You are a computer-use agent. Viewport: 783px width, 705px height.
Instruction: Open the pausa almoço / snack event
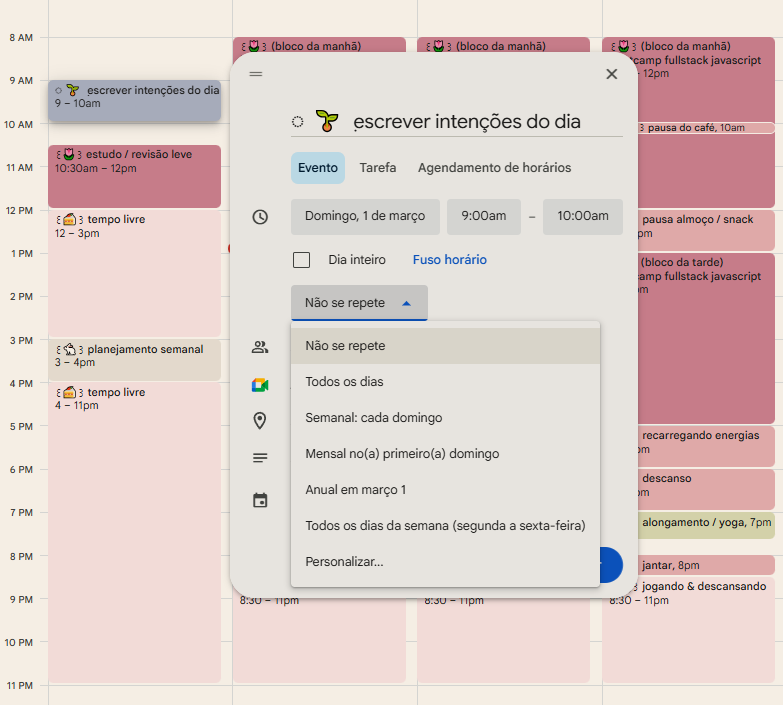706,230
